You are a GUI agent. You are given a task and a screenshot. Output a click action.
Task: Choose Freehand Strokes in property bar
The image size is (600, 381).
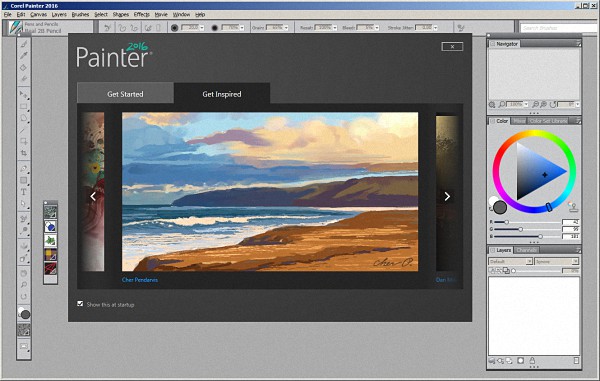pos(122,28)
